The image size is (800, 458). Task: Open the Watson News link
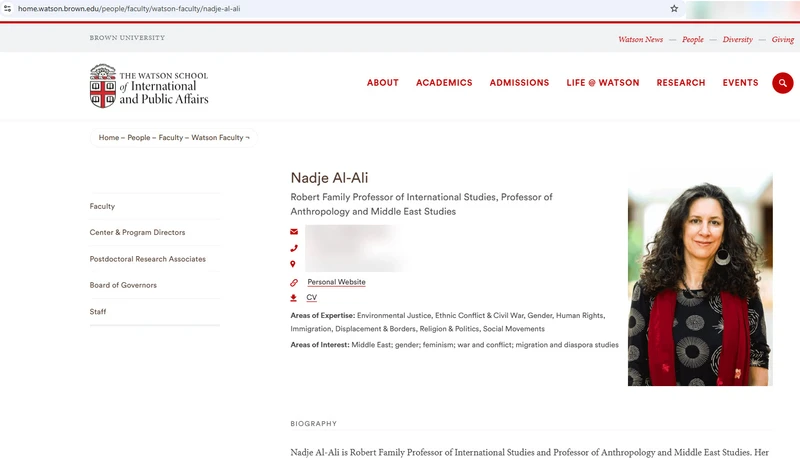640,39
